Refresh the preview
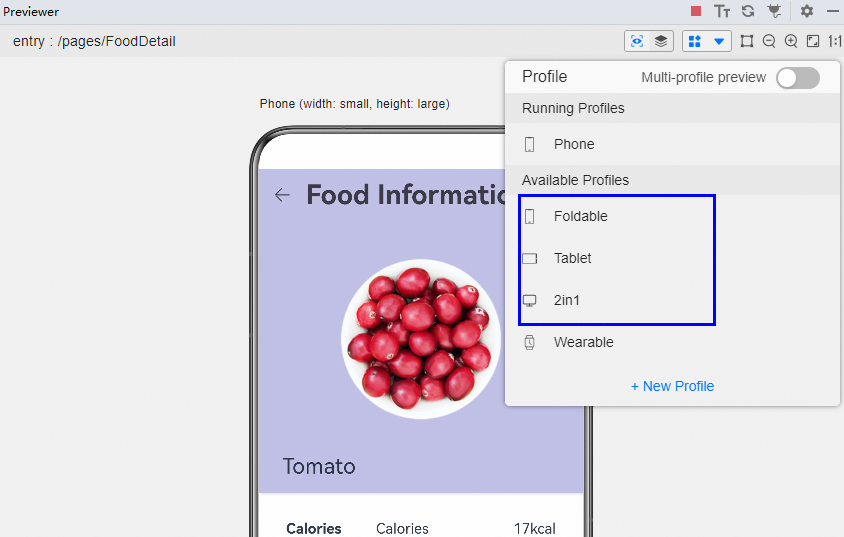The height and width of the screenshot is (537, 844). (x=747, y=11)
